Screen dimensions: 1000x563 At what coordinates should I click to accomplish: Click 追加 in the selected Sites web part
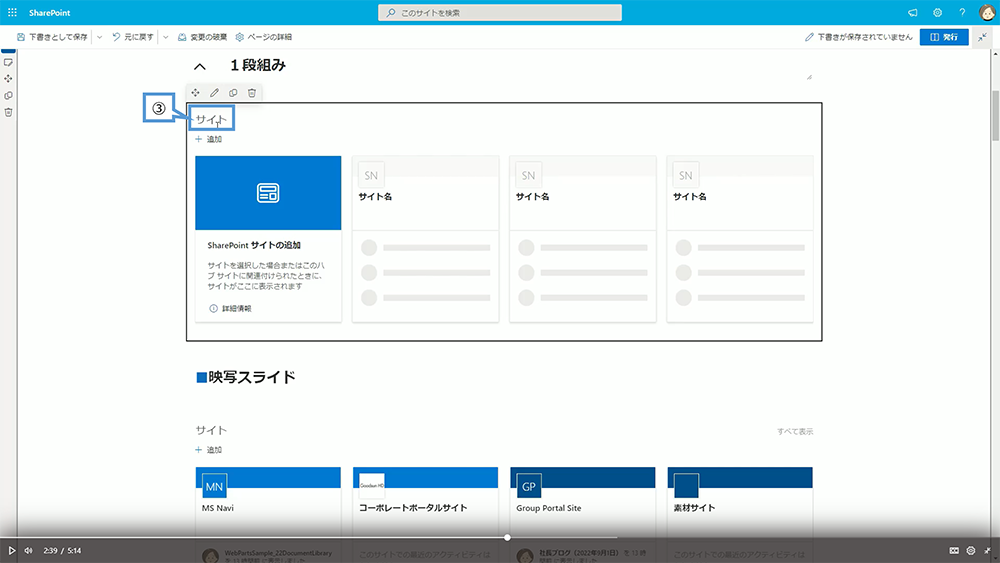[209, 139]
